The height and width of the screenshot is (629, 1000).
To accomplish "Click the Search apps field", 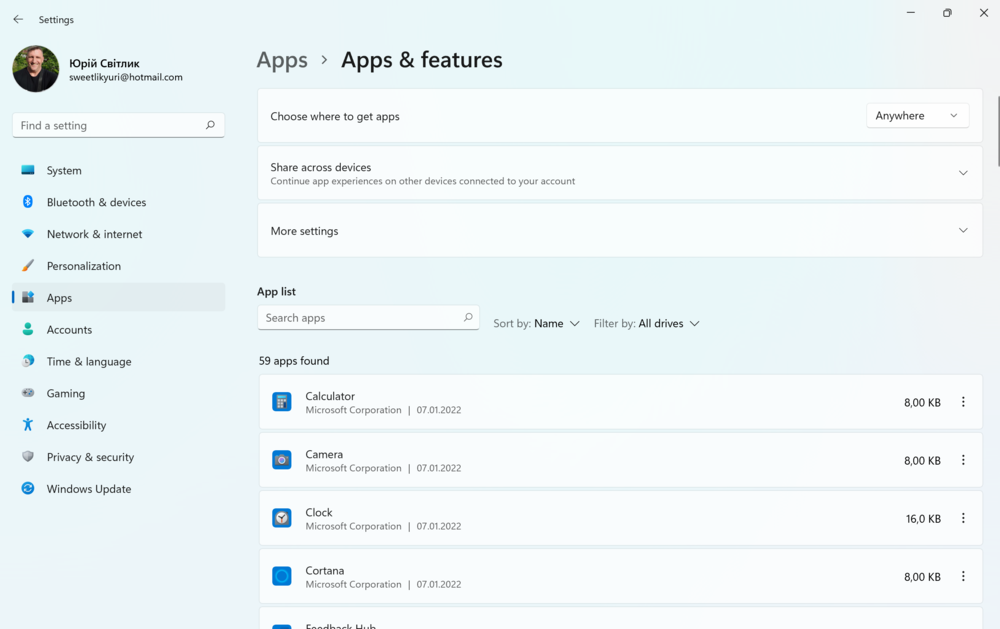I will coord(360,318).
